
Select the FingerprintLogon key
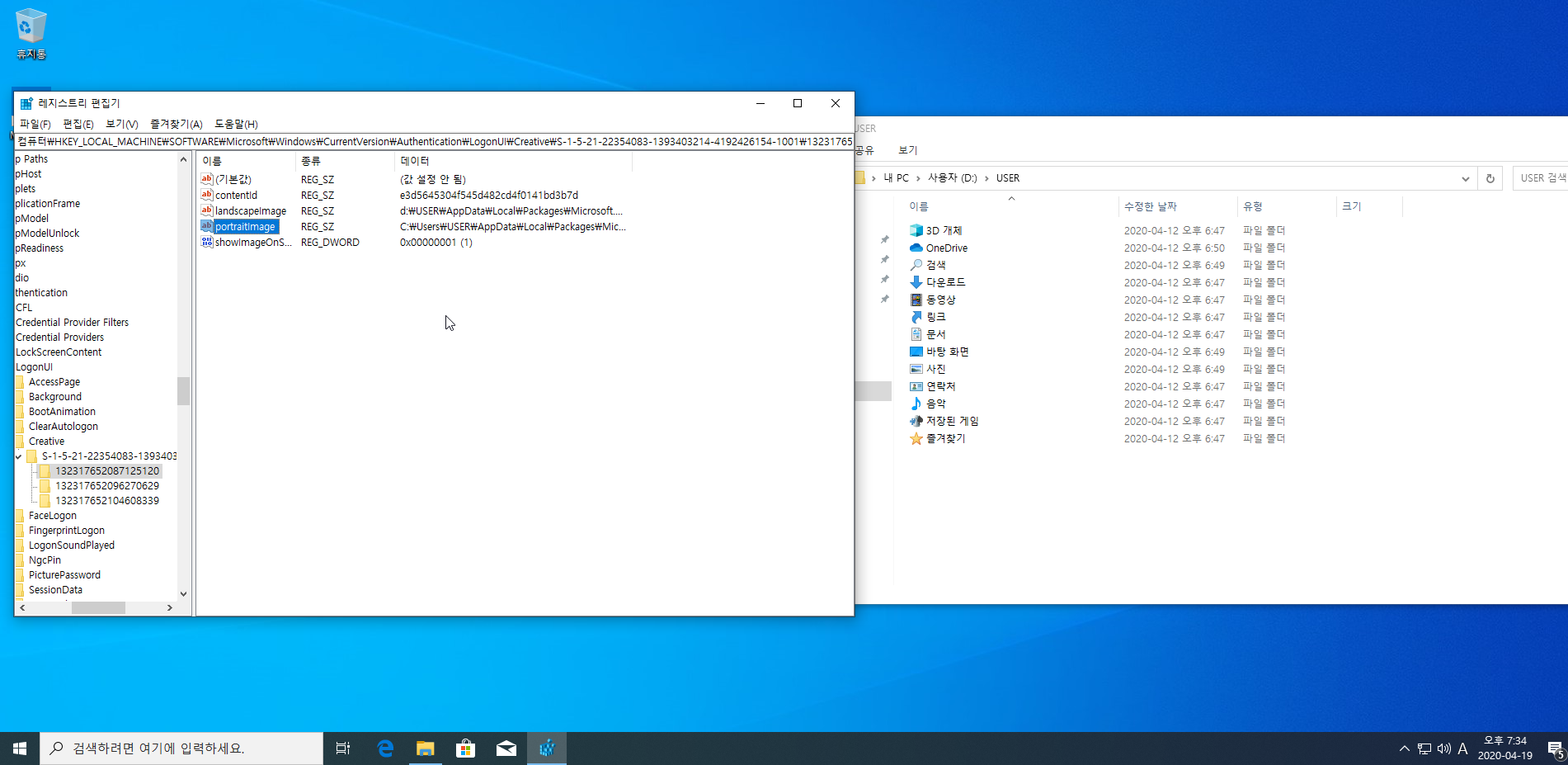coord(67,531)
